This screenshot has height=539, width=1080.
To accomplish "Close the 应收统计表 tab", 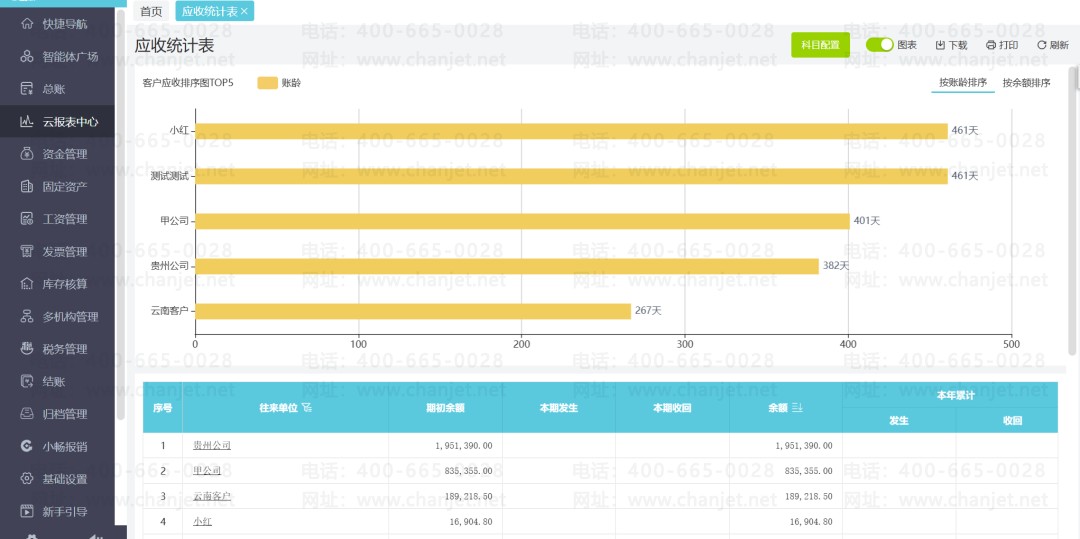I will click(x=245, y=11).
